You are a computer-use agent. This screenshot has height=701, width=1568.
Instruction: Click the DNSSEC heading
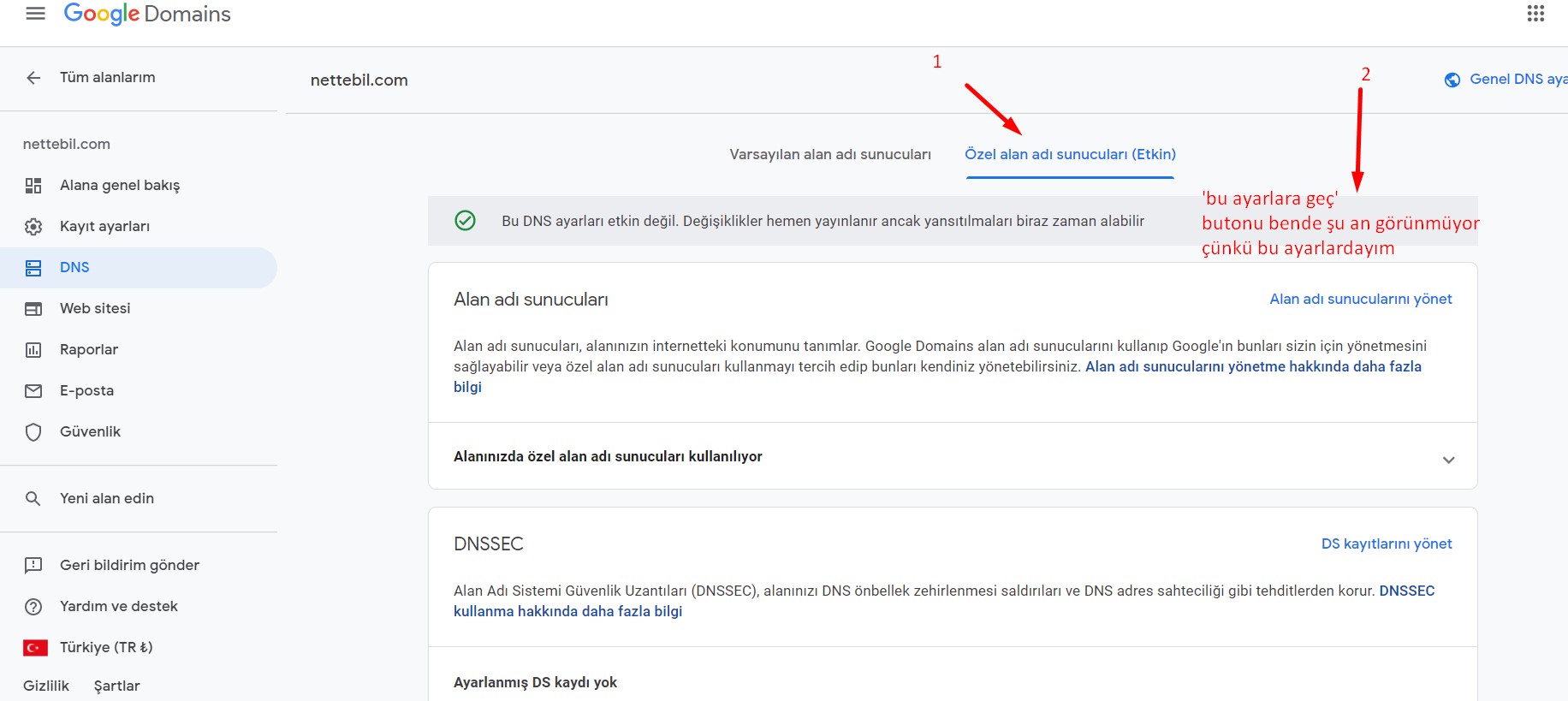[489, 544]
